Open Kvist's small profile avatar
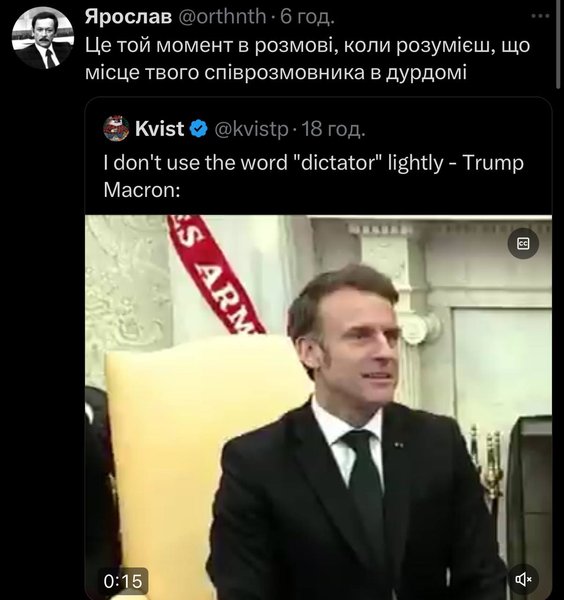This screenshot has width=564, height=600. click(116, 128)
